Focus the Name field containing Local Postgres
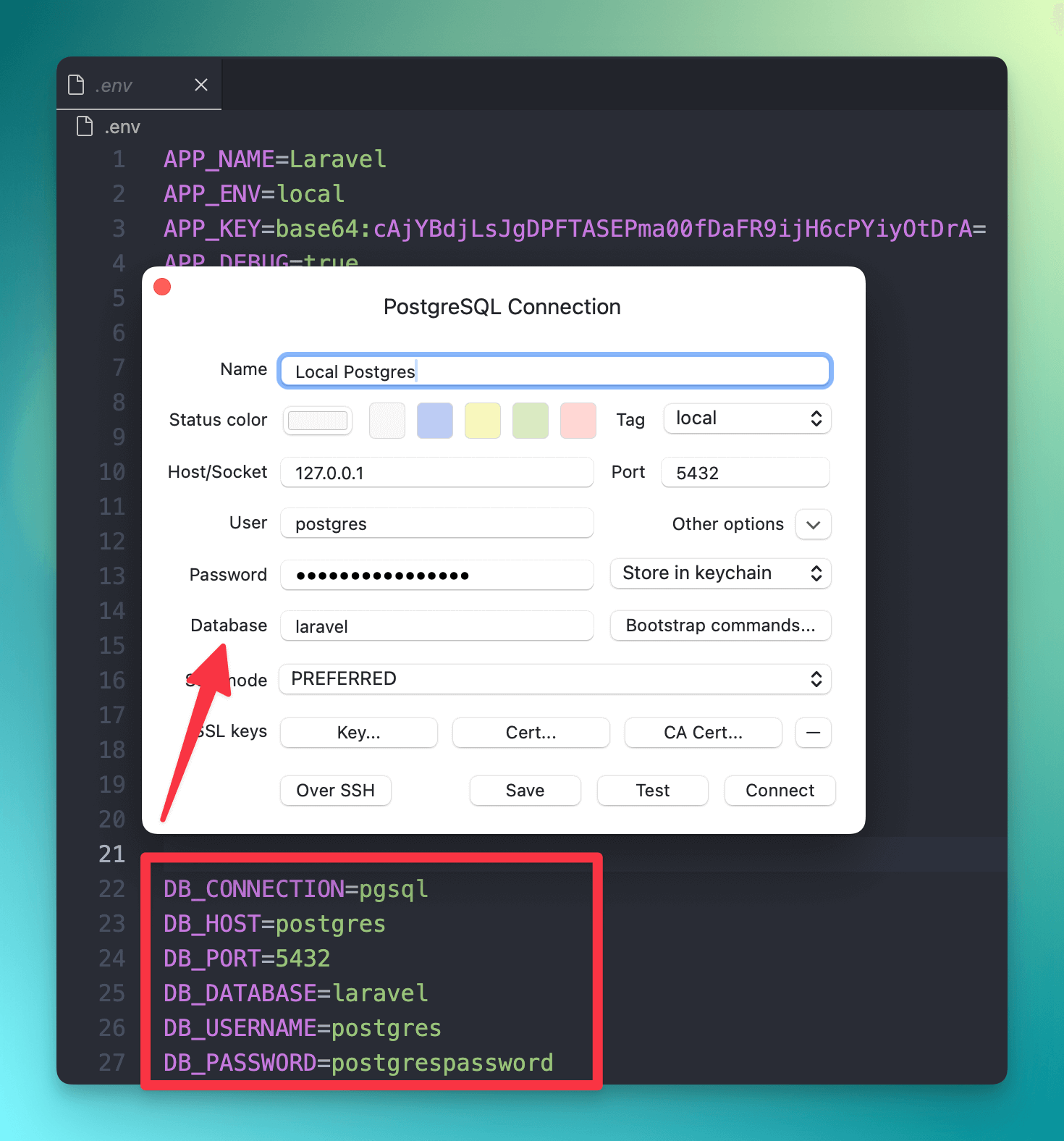The width and height of the screenshot is (1064, 1141). pos(555,371)
